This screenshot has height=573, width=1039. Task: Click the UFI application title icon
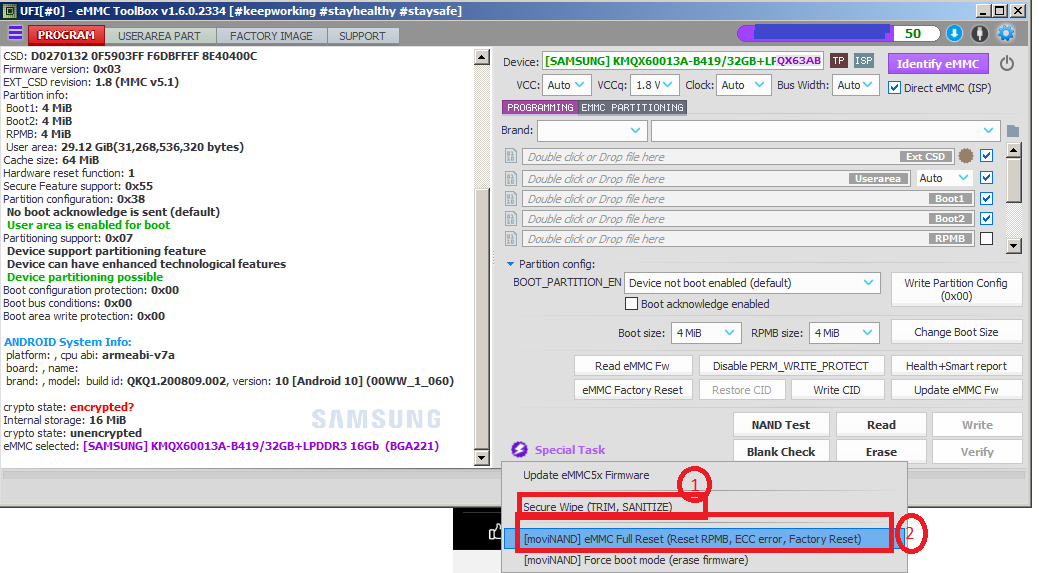(x=9, y=11)
